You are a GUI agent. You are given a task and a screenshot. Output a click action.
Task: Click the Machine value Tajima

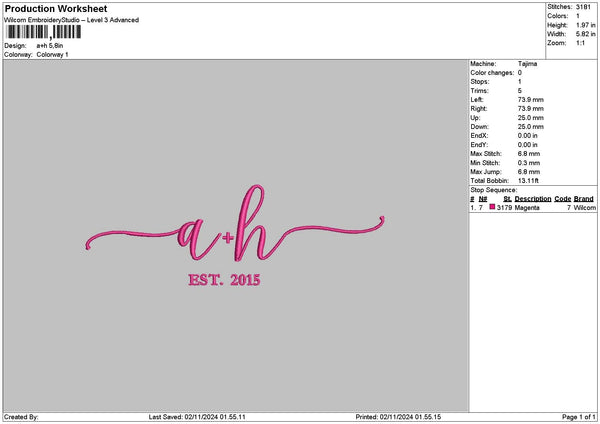pos(527,64)
